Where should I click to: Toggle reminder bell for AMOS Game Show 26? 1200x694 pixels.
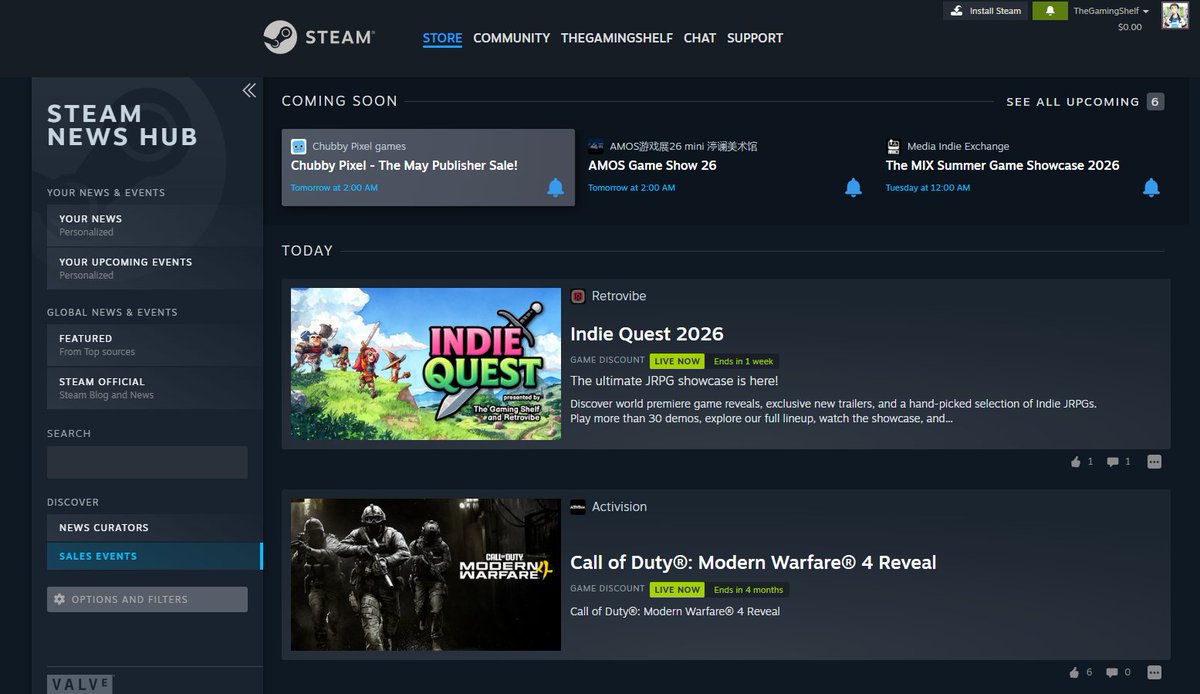click(853, 187)
